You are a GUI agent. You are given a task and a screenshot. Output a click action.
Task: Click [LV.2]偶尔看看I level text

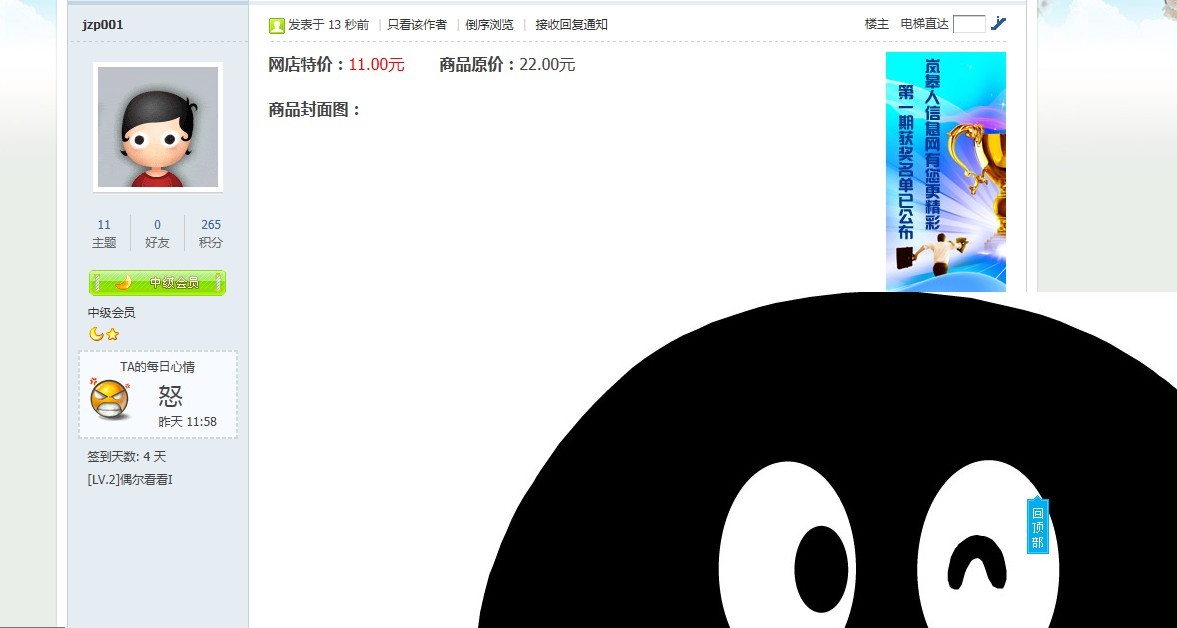point(130,479)
